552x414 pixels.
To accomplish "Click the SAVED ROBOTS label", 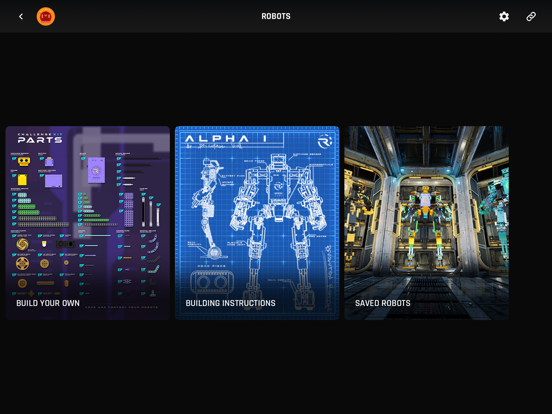I will 383,303.
